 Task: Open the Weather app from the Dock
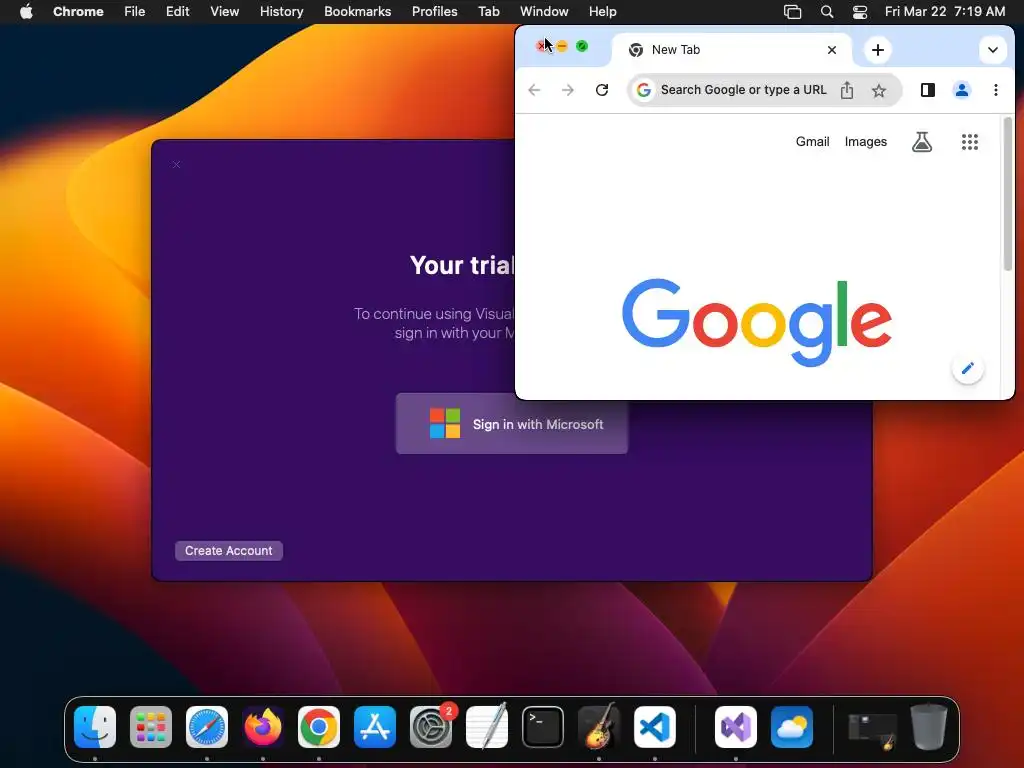pos(792,727)
